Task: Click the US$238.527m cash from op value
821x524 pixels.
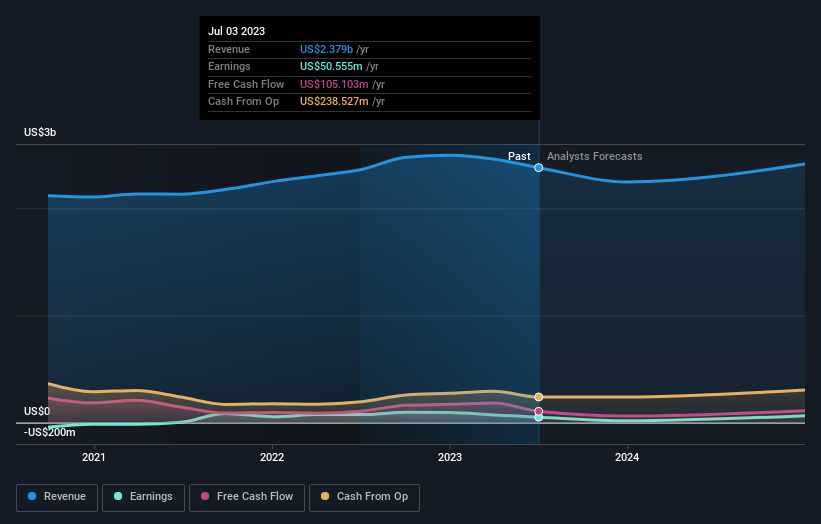Action: pos(334,102)
